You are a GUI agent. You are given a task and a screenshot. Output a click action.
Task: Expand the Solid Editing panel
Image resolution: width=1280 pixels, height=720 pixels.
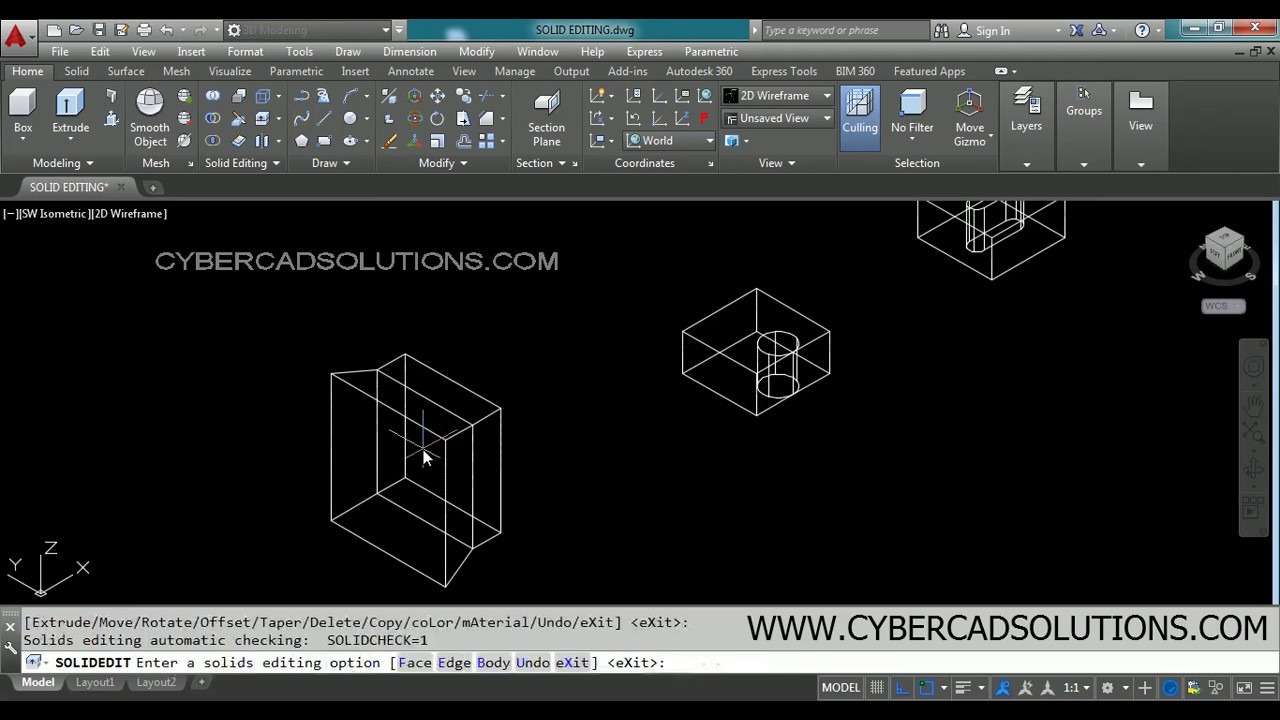242,163
